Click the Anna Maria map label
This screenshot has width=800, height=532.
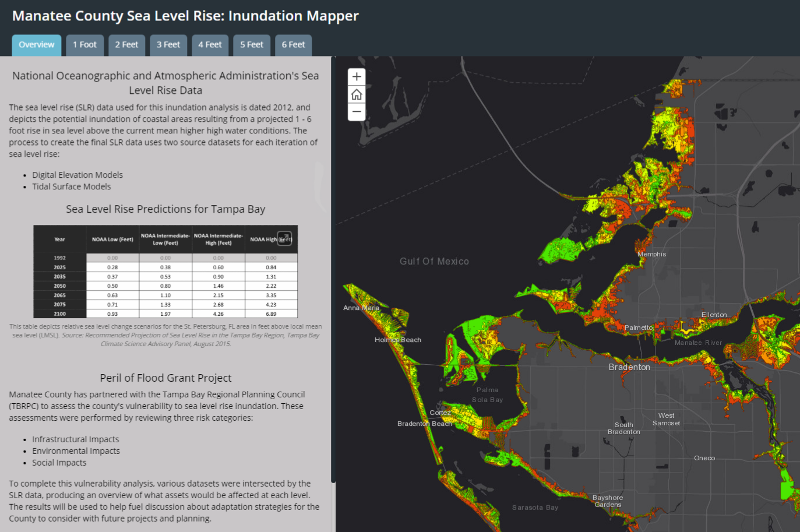tap(361, 309)
